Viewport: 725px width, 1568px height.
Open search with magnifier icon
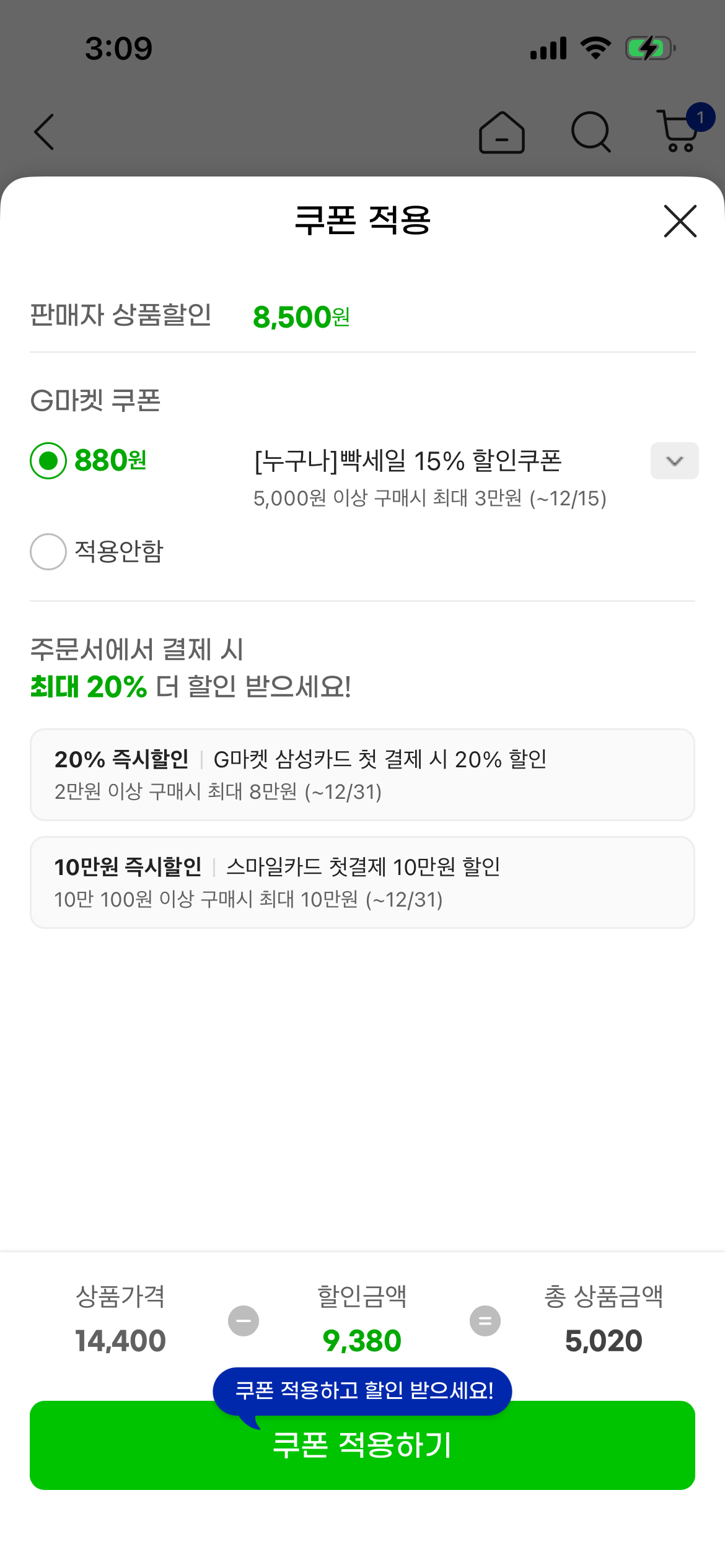pyautogui.click(x=591, y=132)
